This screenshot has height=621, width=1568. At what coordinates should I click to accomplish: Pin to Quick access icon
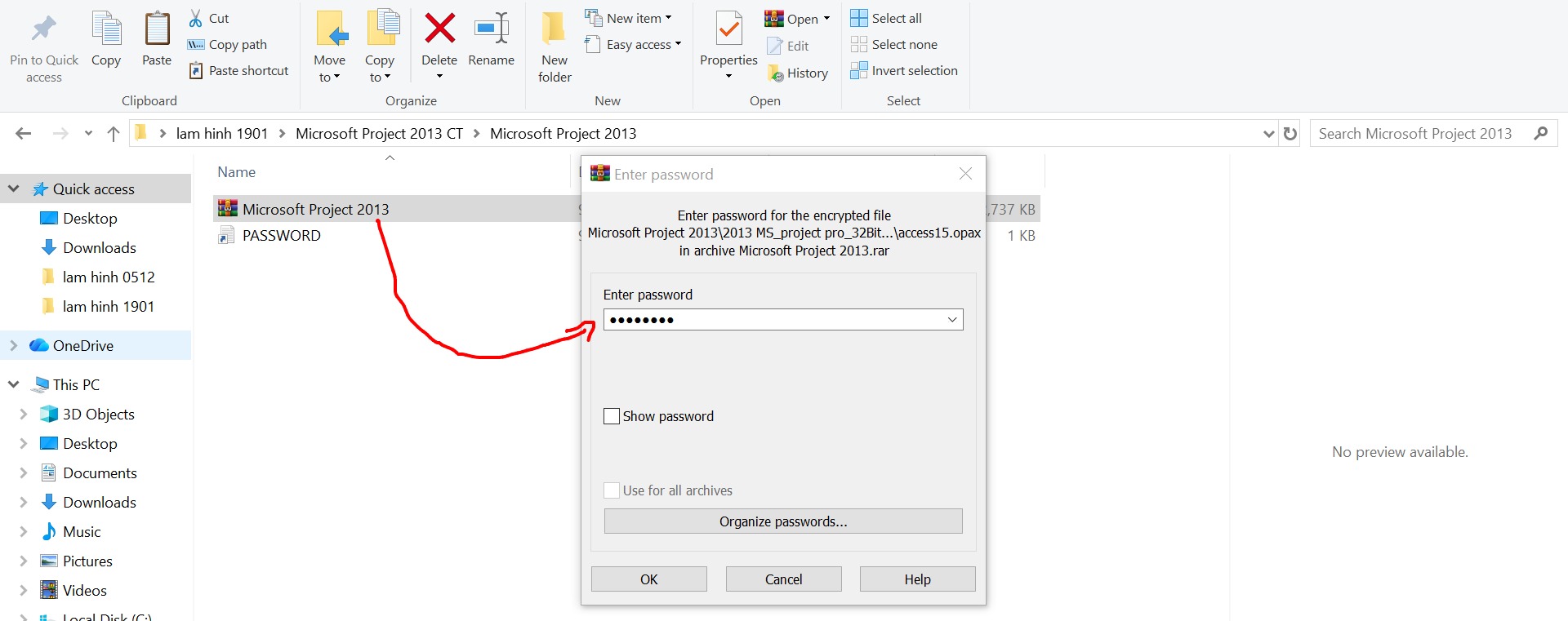click(44, 29)
